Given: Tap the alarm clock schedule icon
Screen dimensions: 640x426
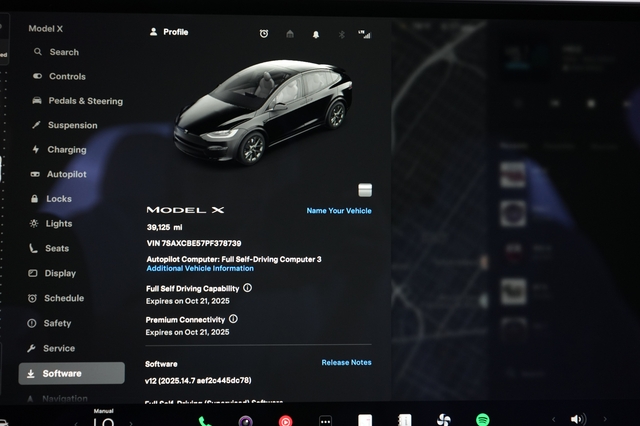Looking at the screenshot, I should 264,34.
